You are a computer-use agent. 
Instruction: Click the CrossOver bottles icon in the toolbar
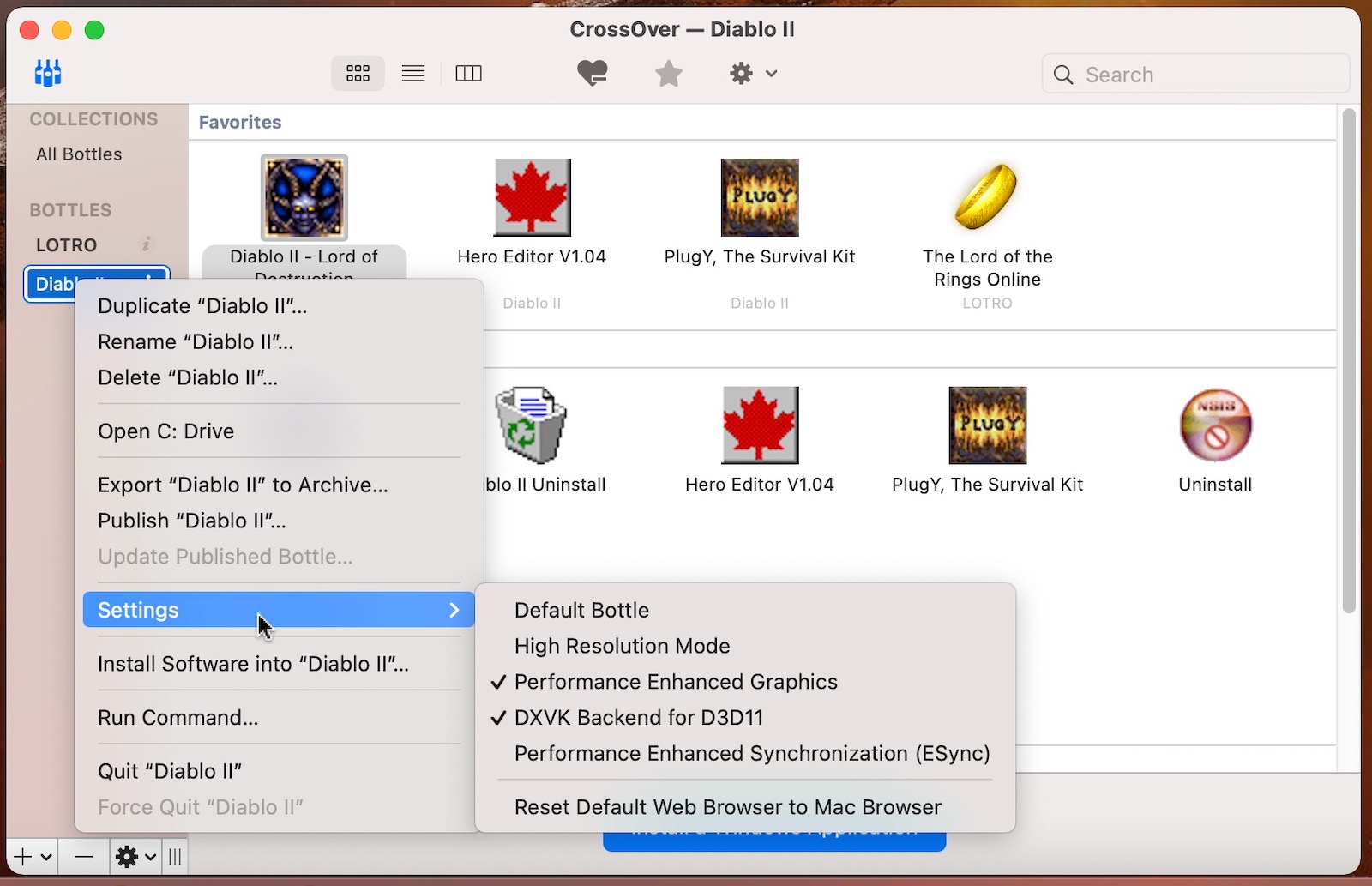coord(48,74)
